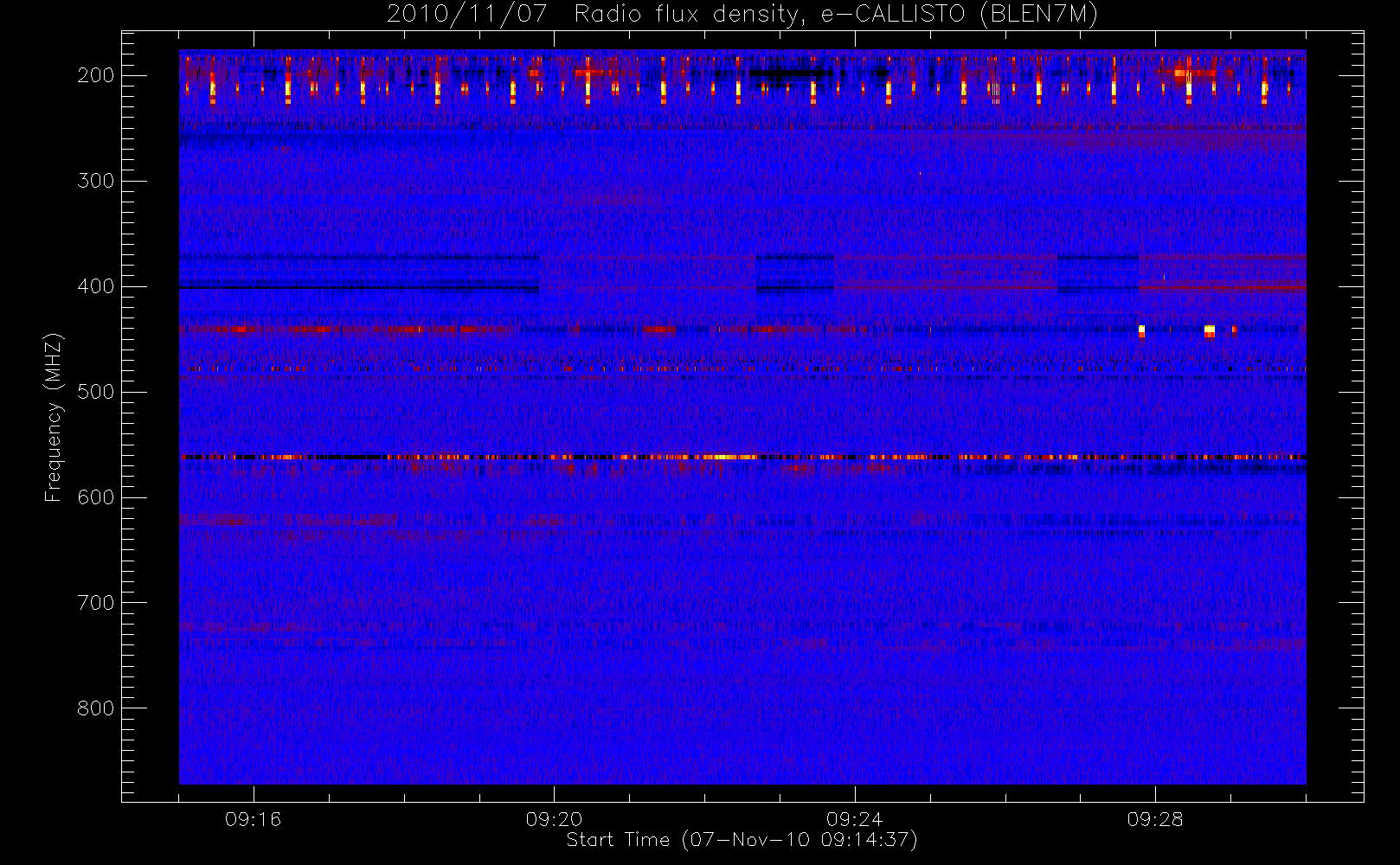
Task: Select the 200 frequency tick label
Action: tap(96, 75)
